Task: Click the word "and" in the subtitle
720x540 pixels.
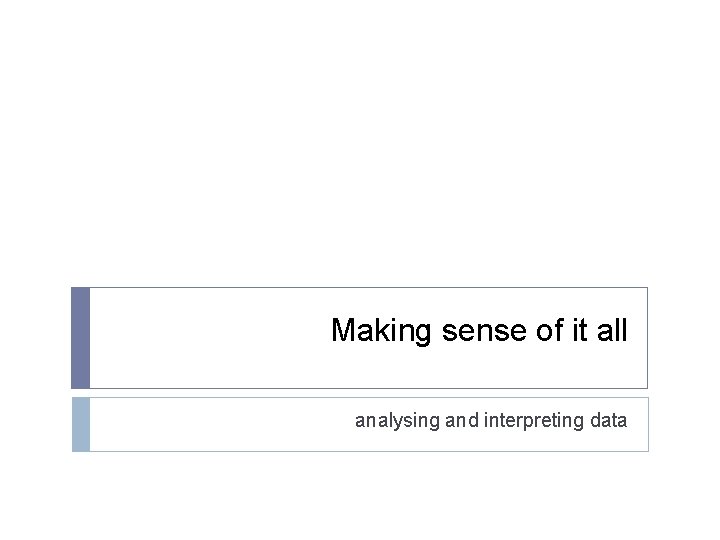Action: click(x=461, y=421)
